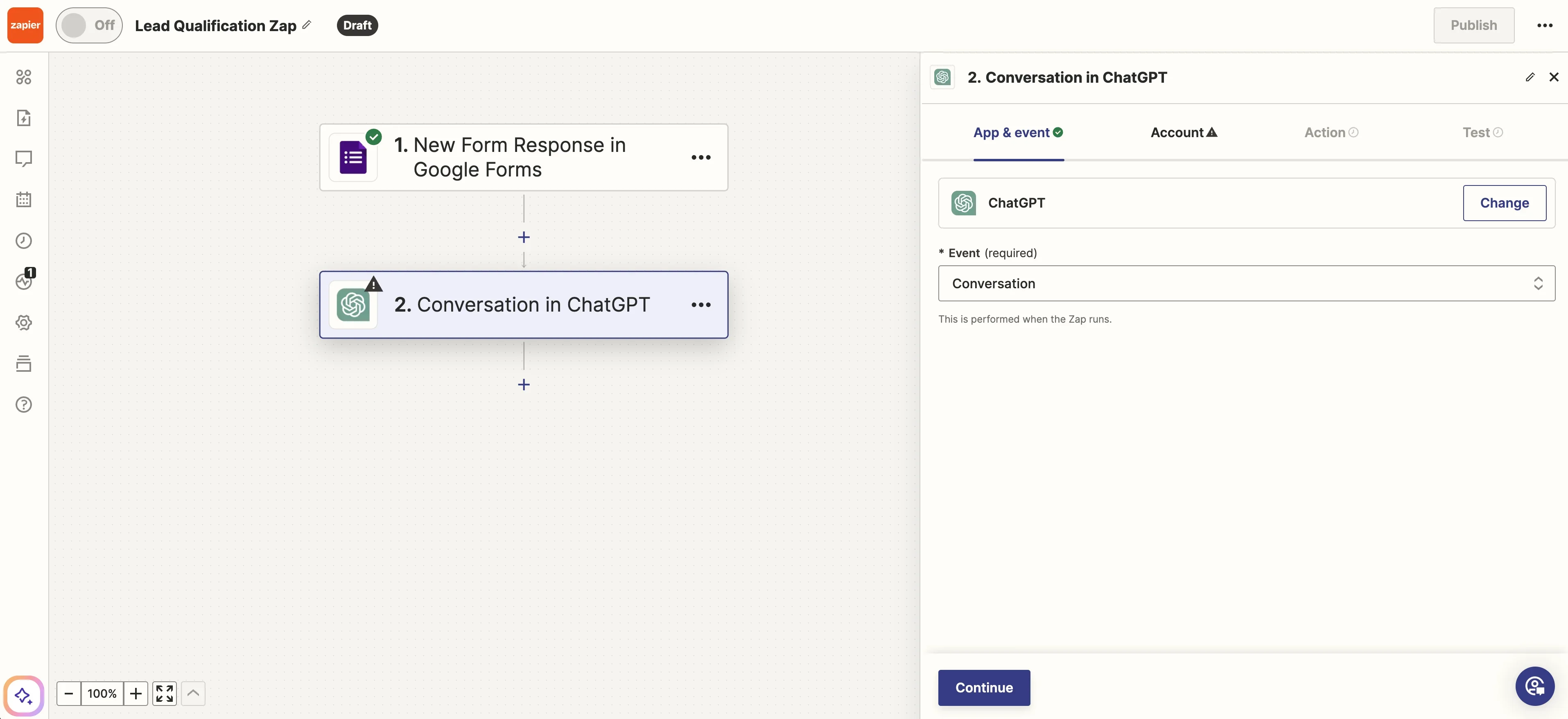Open the Zap details sidebar icon
The image size is (1568, 719).
click(24, 118)
